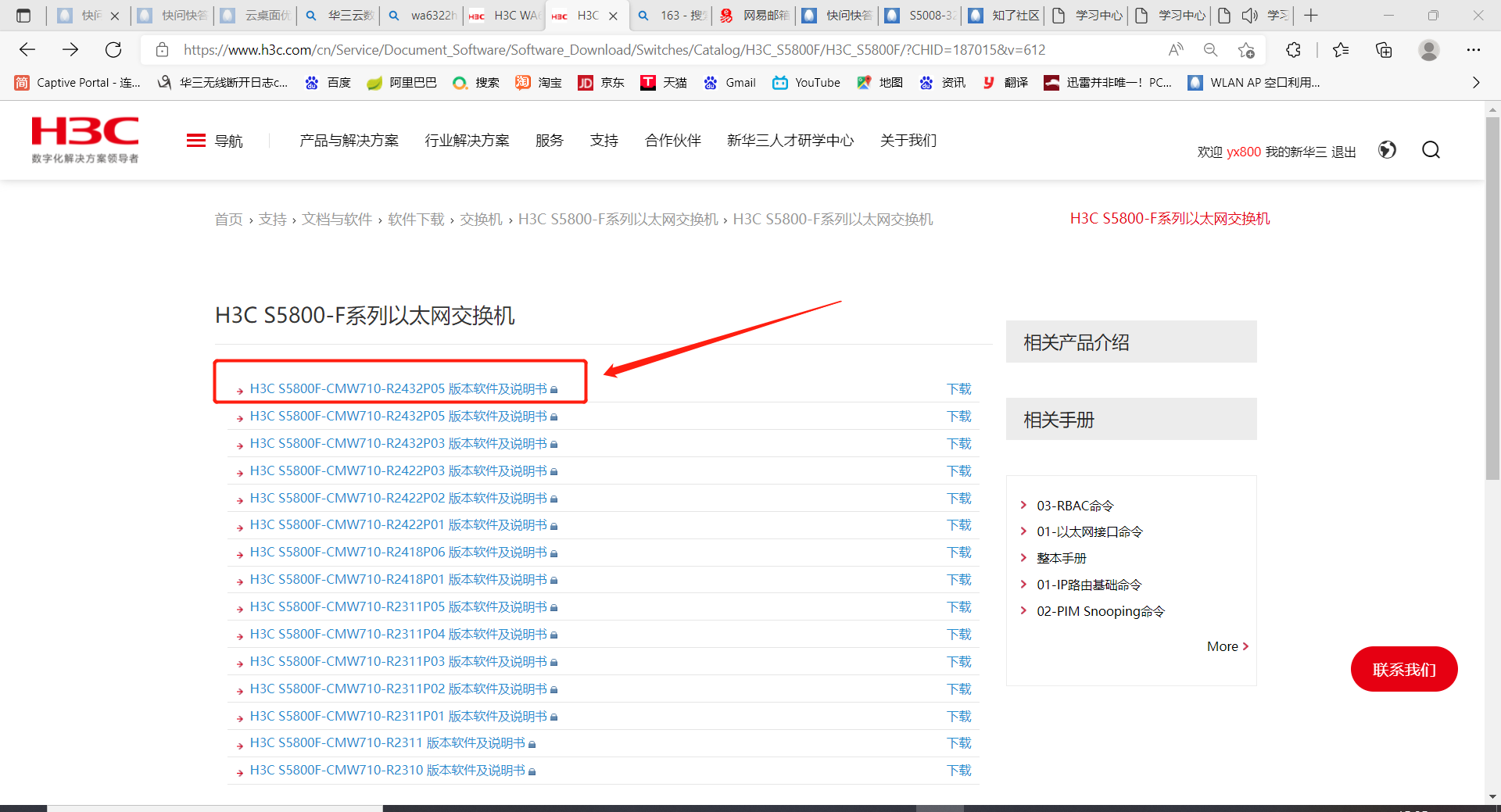Open the R2432P03 software version link
The image size is (1501, 812).
pos(399,444)
